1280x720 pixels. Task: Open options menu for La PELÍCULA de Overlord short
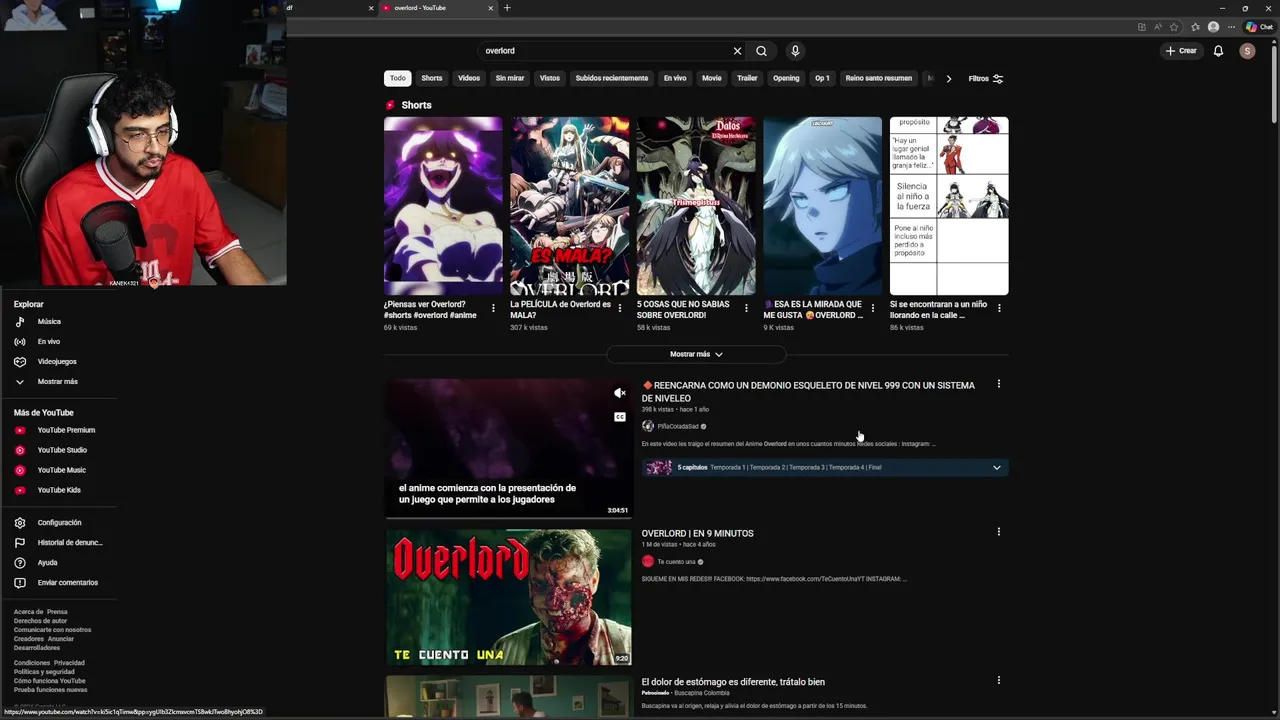coord(620,308)
